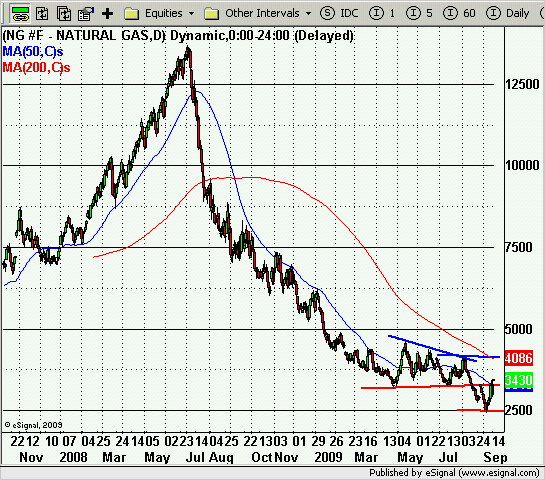545x480 pixels.
Task: Click the red 4086 price marker
Action: point(519,358)
